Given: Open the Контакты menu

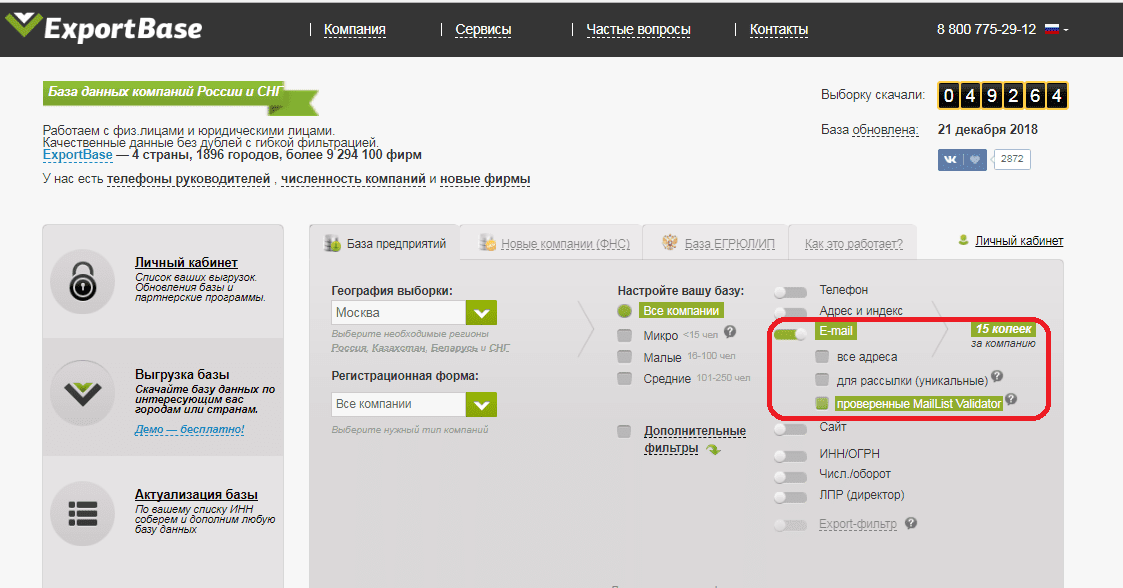Looking at the screenshot, I should coord(779,29).
